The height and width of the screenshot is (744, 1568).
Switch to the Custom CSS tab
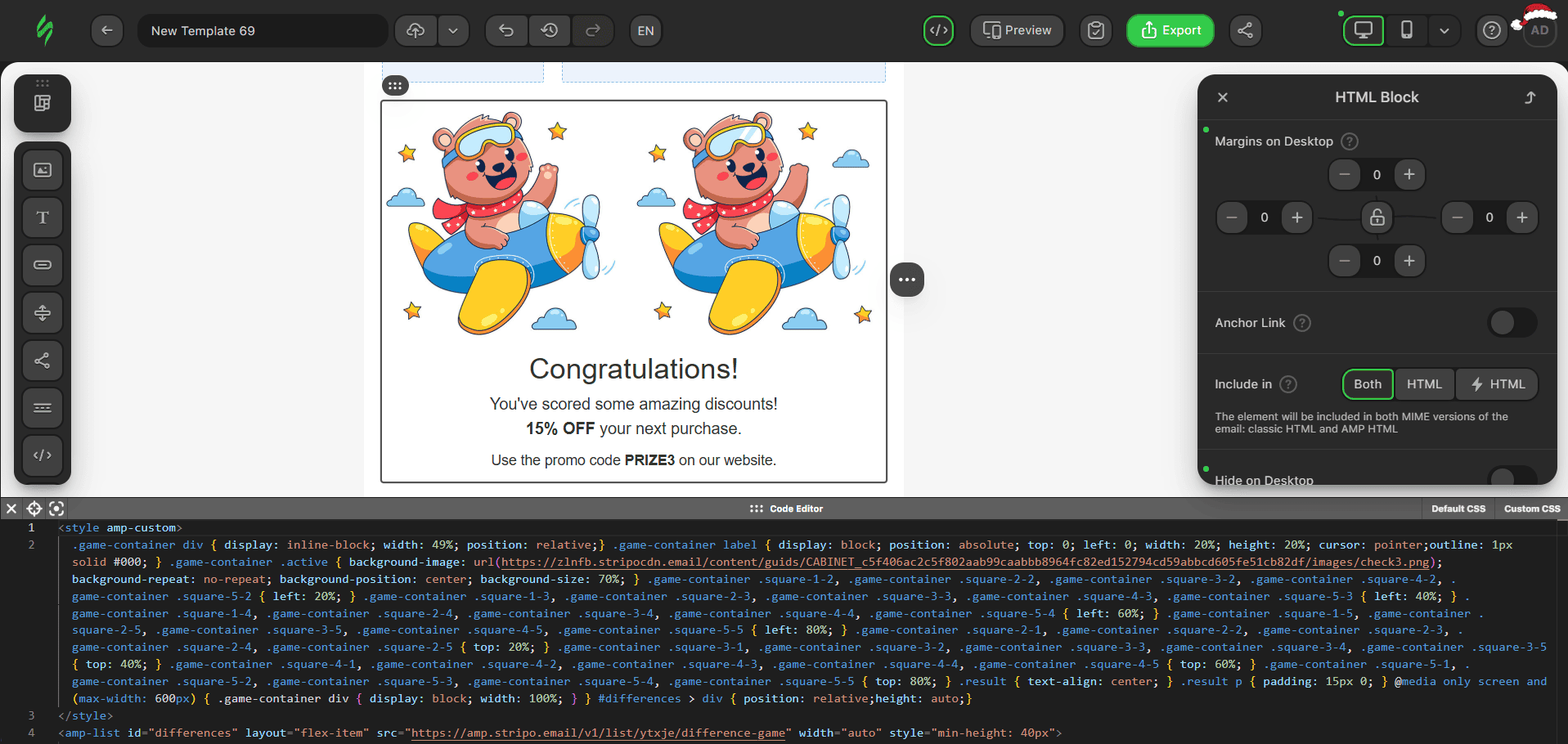(1531, 509)
